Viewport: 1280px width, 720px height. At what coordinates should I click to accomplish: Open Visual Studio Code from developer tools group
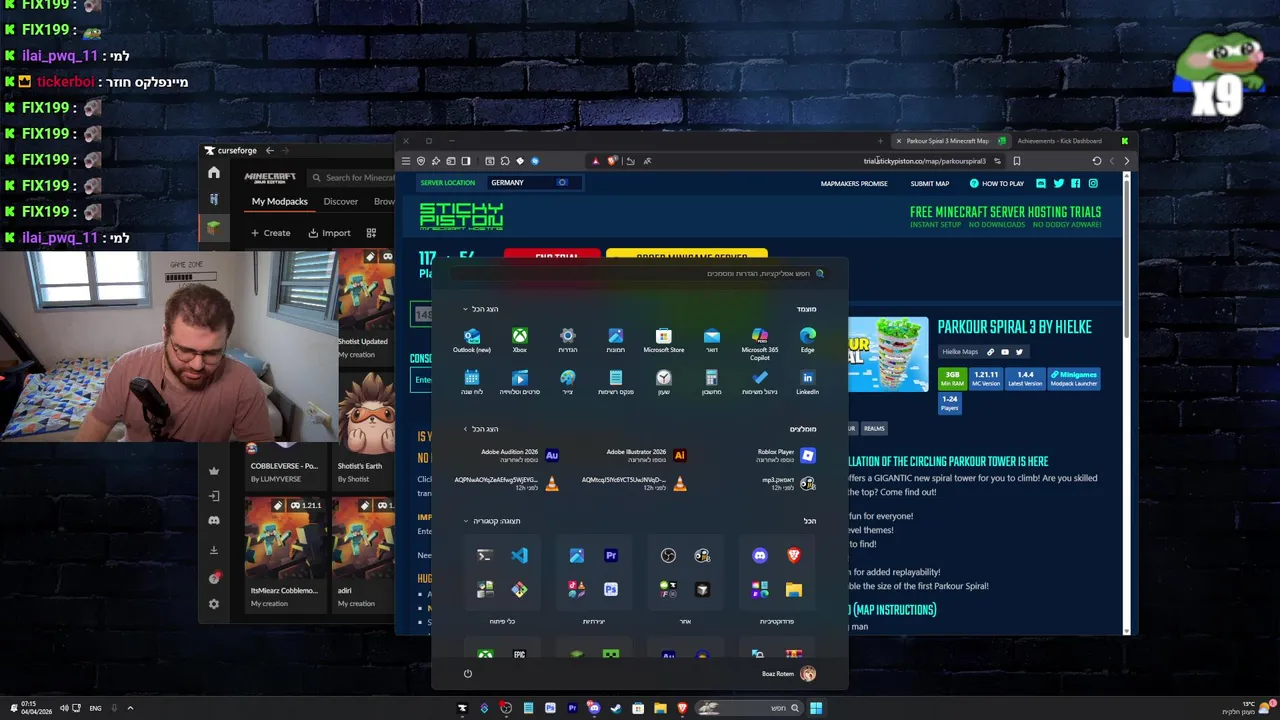point(519,555)
